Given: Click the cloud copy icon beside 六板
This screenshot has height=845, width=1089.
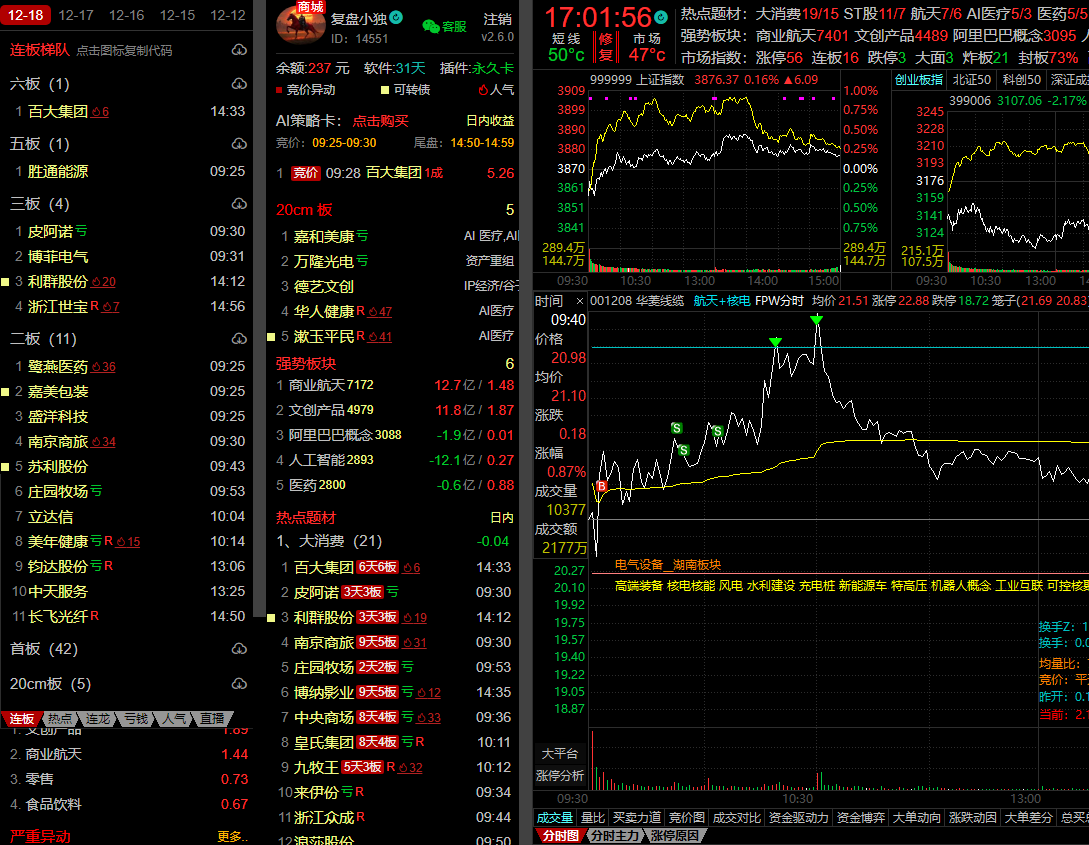Looking at the screenshot, I should click(238, 84).
